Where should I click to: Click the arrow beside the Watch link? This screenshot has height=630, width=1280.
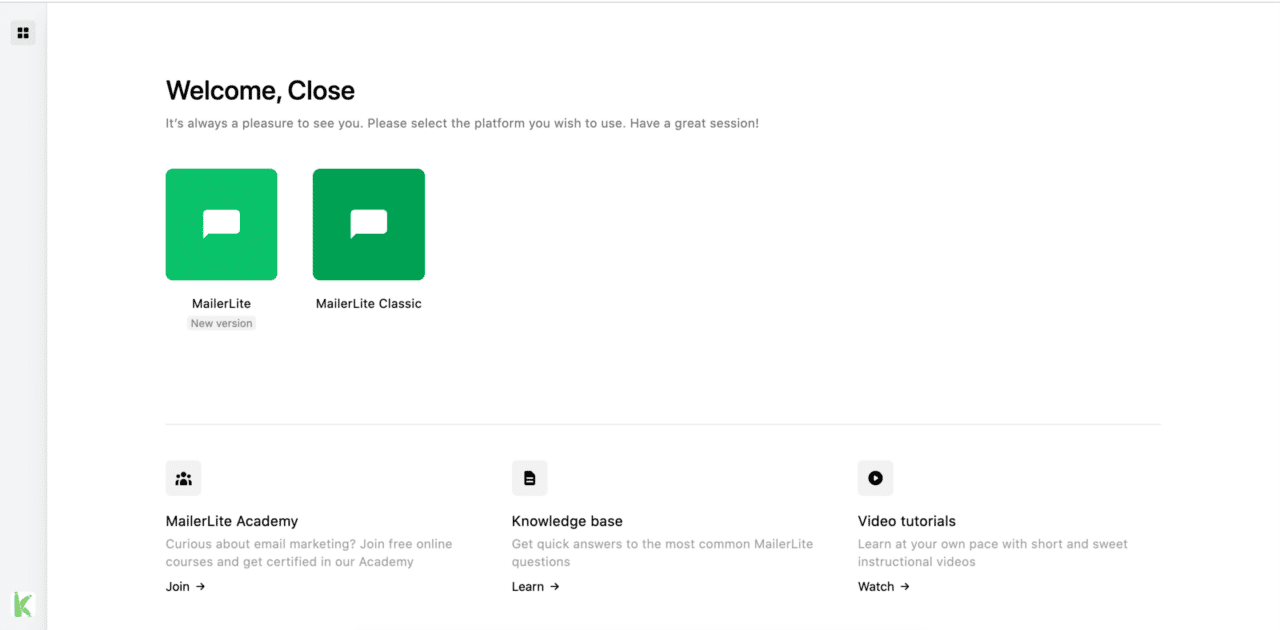click(904, 586)
